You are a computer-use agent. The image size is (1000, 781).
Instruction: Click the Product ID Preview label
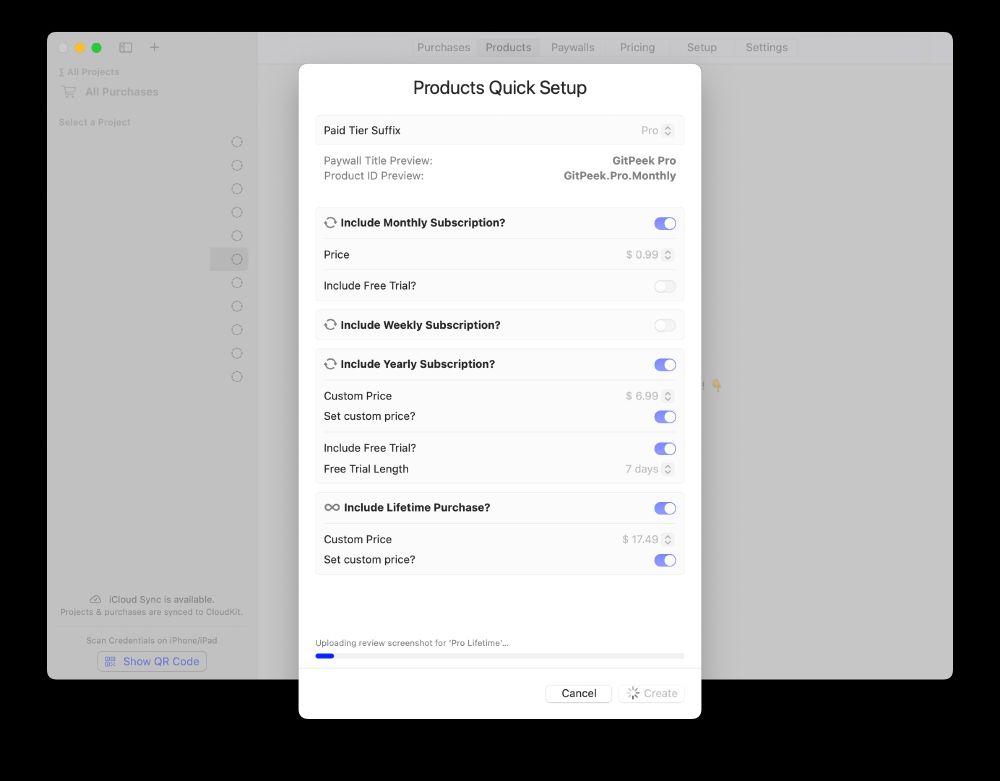pyautogui.click(x=373, y=176)
